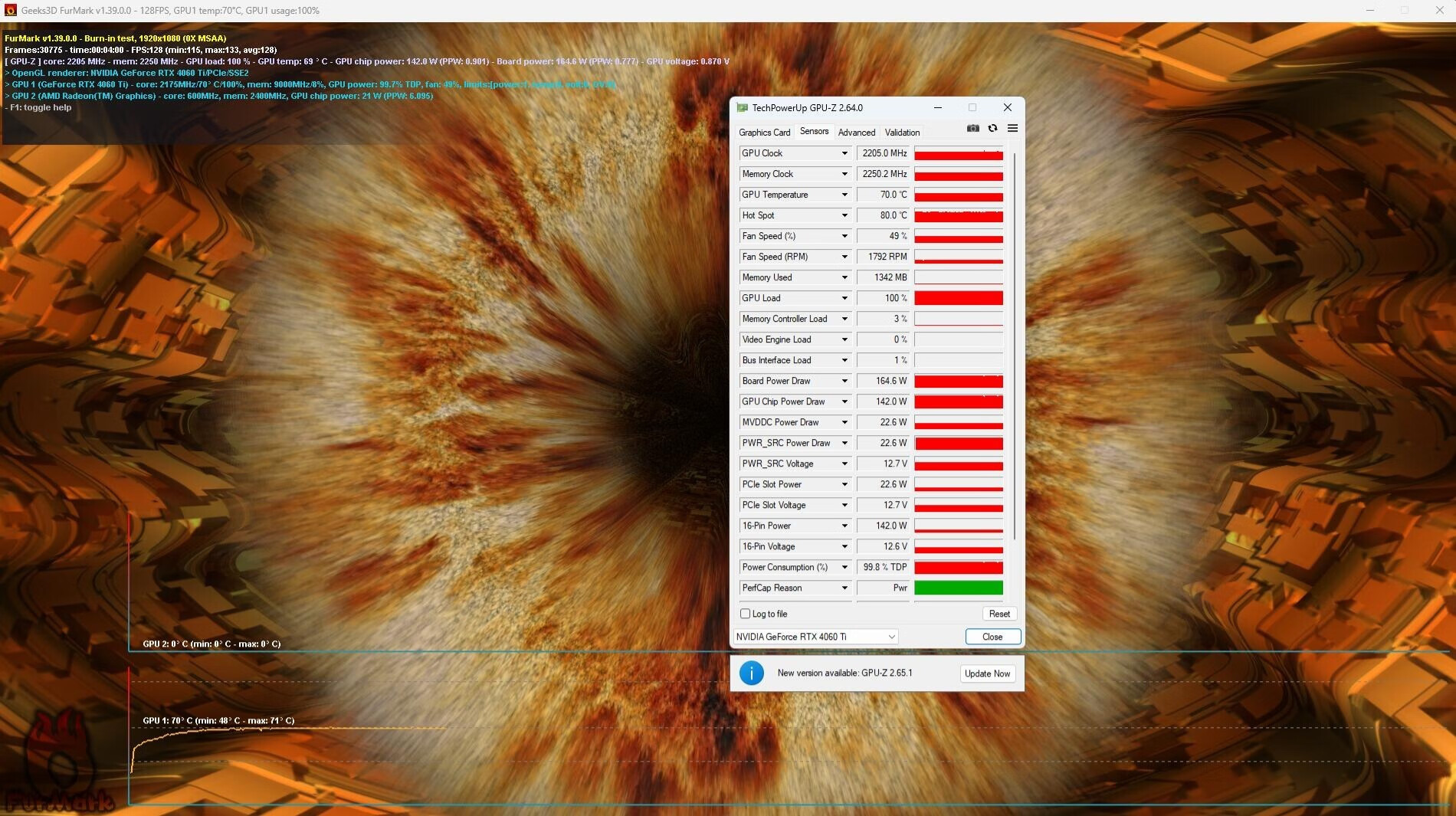
Task: Click the GPU Load red graph bar
Action: point(958,298)
